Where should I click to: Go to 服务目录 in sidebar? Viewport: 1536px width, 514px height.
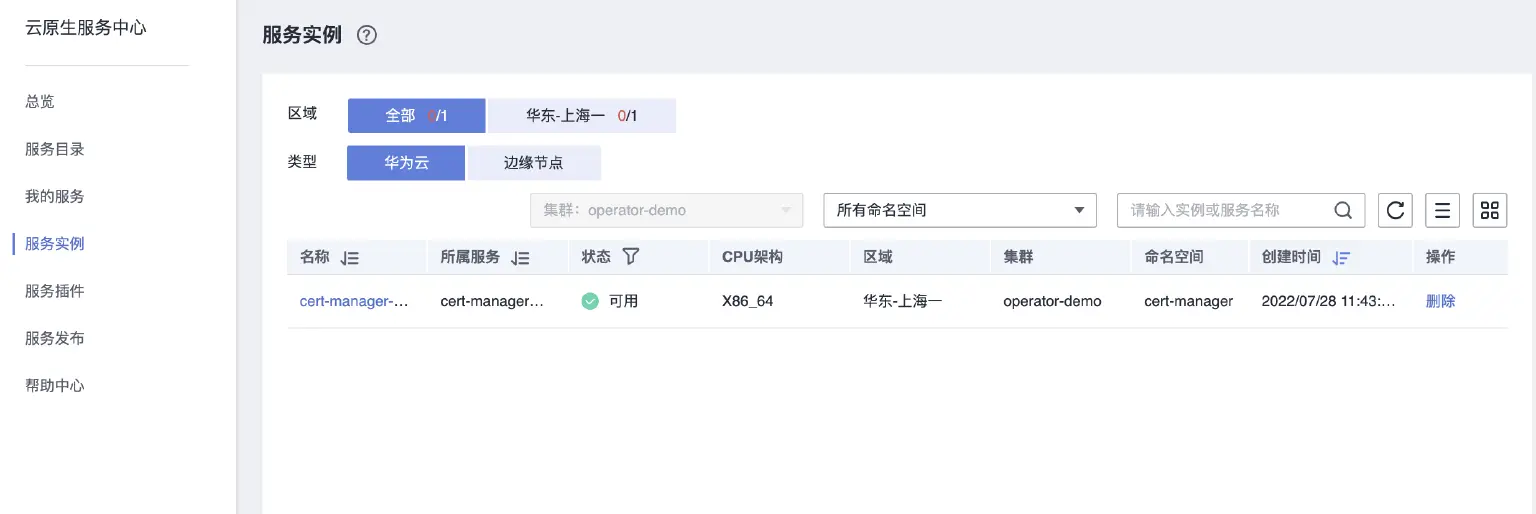tap(55, 149)
